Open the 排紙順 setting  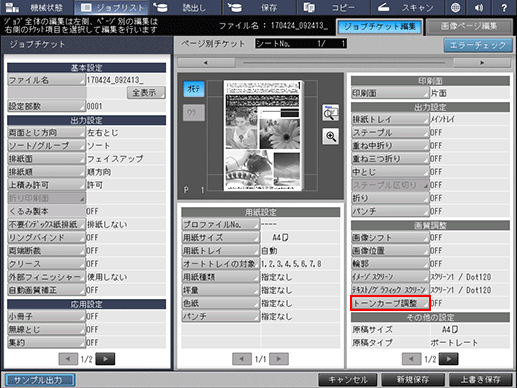click(46, 172)
